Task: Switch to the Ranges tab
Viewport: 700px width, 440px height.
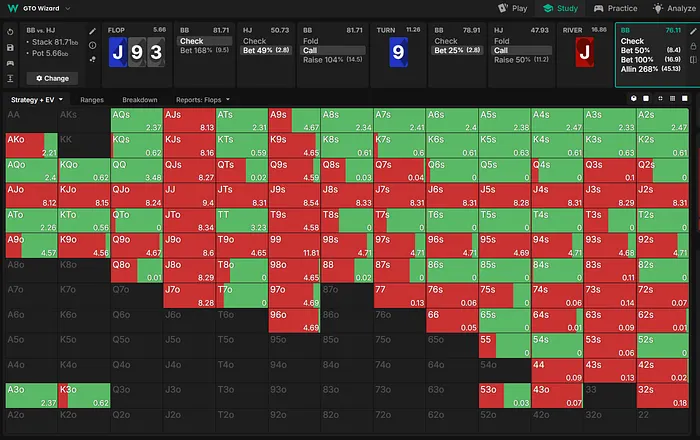Action: click(x=92, y=100)
